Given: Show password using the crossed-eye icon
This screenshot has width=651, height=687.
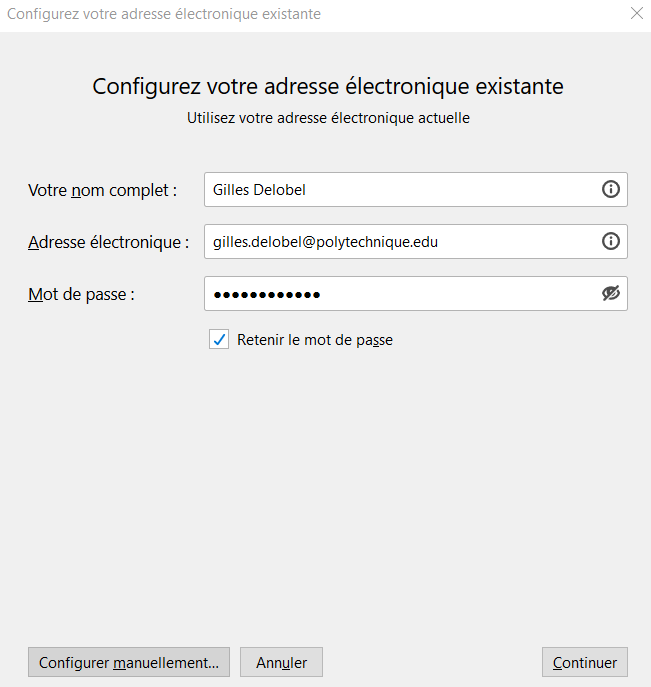Looking at the screenshot, I should [611, 293].
